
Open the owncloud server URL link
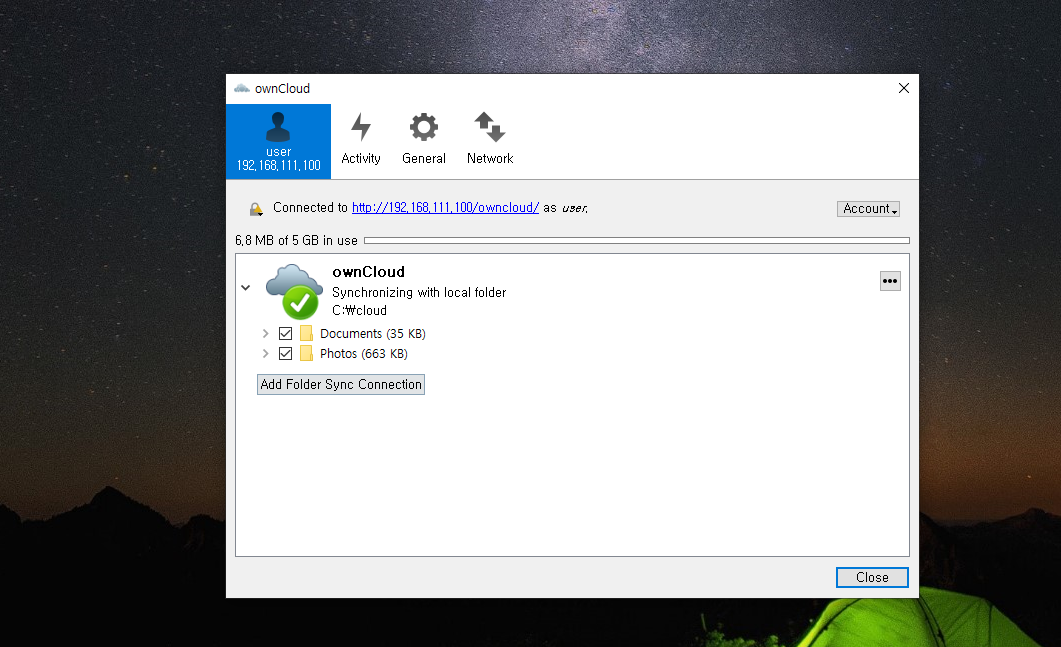pyautogui.click(x=445, y=208)
